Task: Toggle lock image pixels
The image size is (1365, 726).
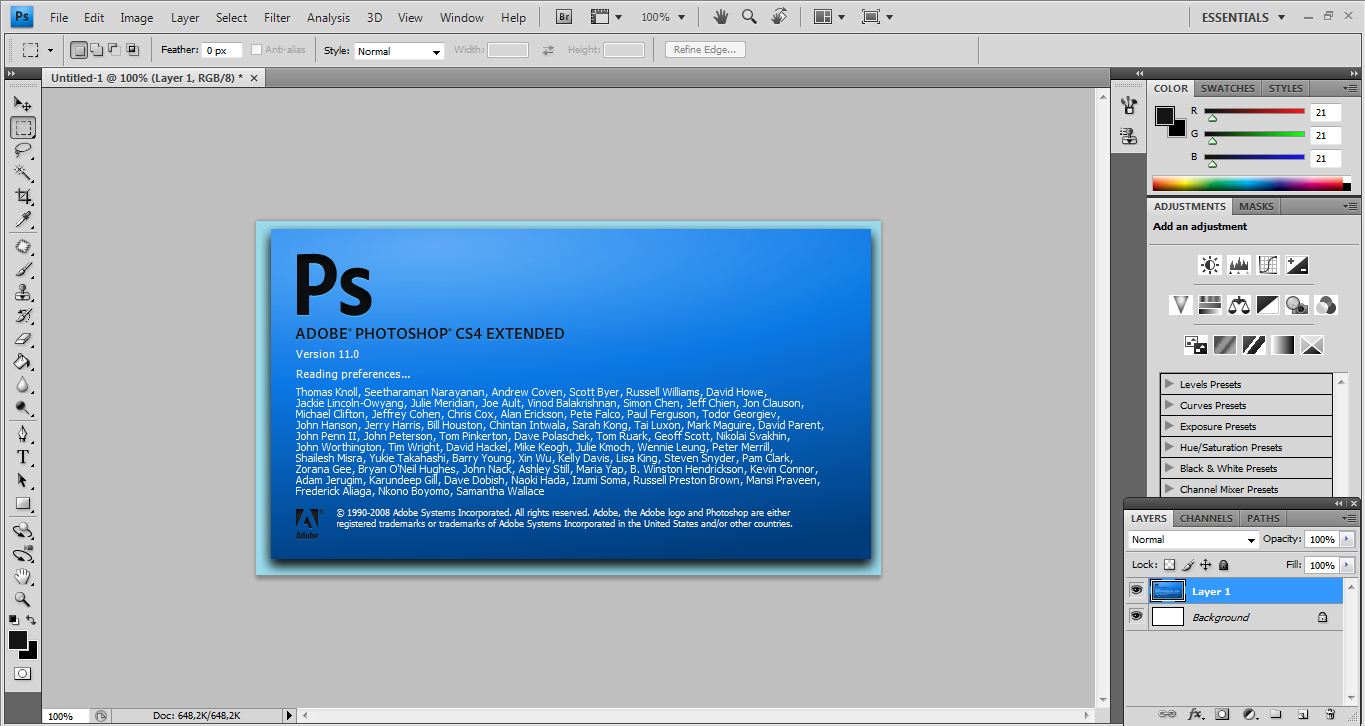Action: tap(1187, 565)
